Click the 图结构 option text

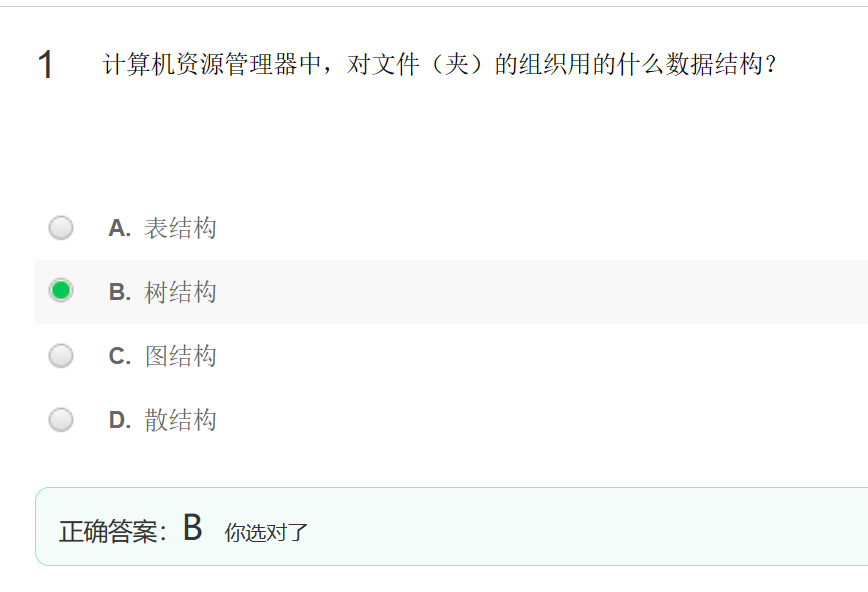pos(180,356)
